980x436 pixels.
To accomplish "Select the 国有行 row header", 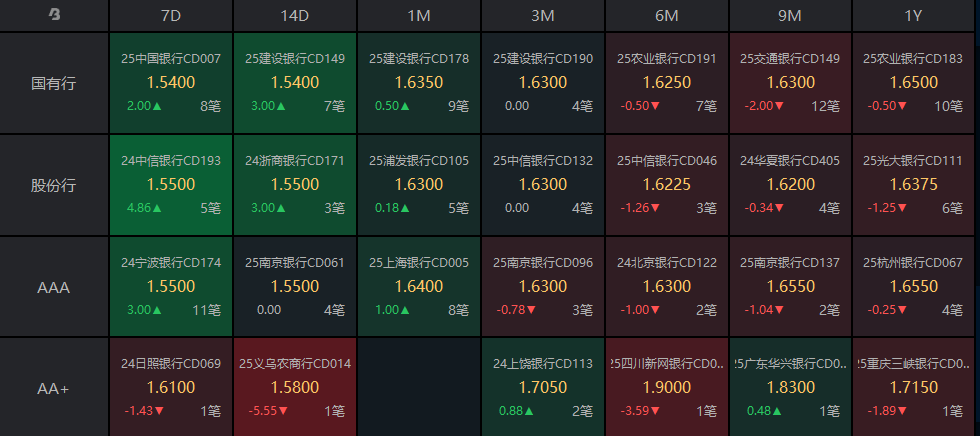I will (54, 83).
